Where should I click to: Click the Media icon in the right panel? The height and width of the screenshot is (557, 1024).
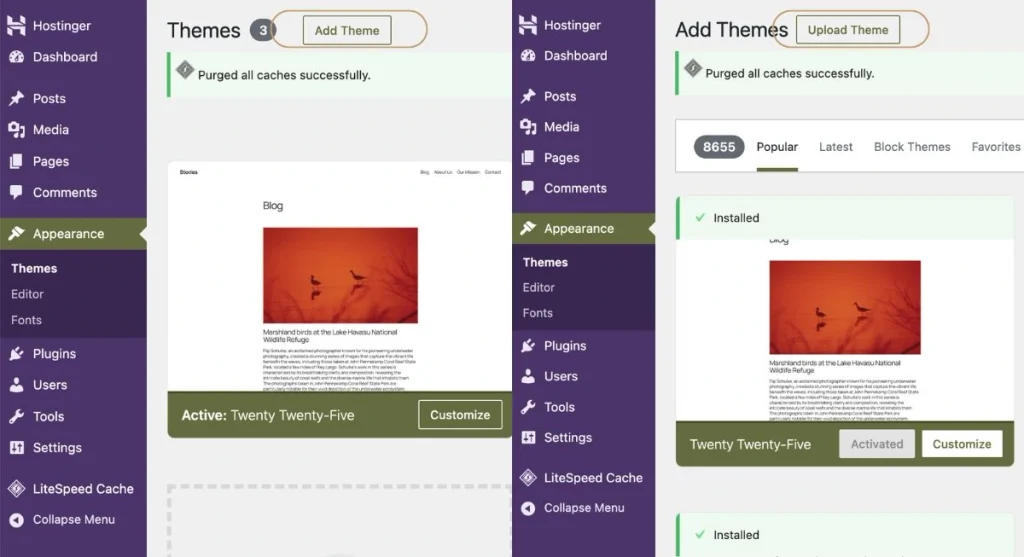[x=528, y=127]
